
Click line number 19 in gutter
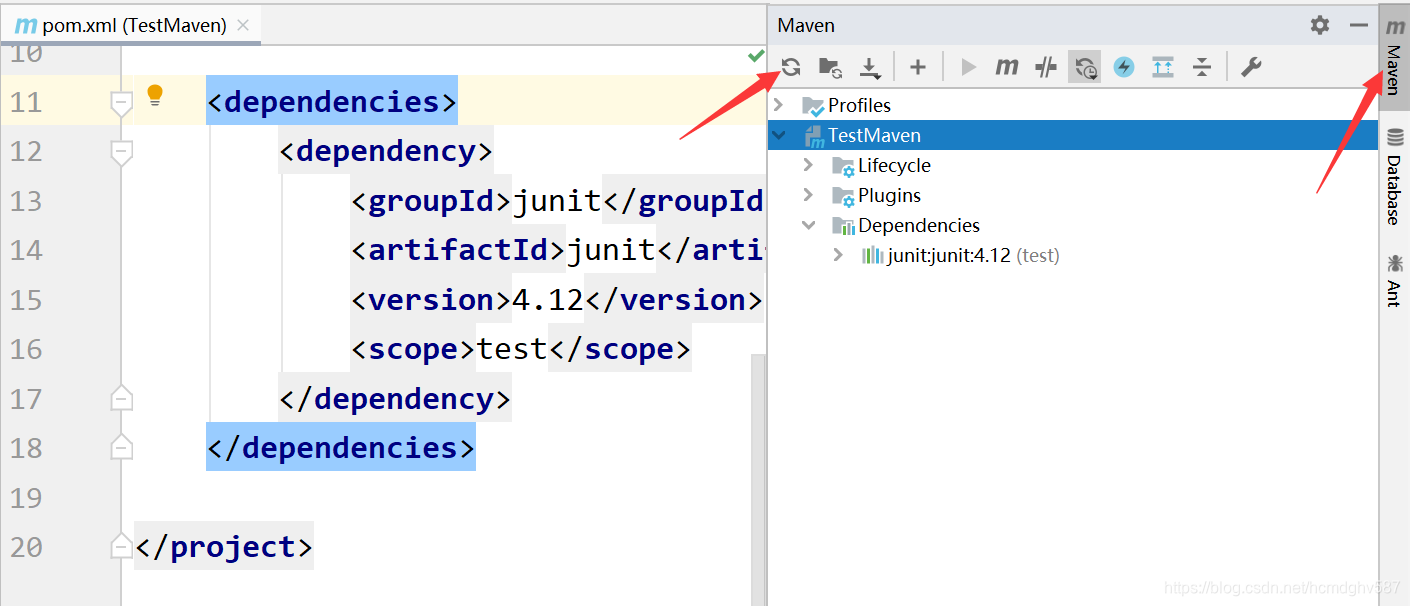pos(27,497)
